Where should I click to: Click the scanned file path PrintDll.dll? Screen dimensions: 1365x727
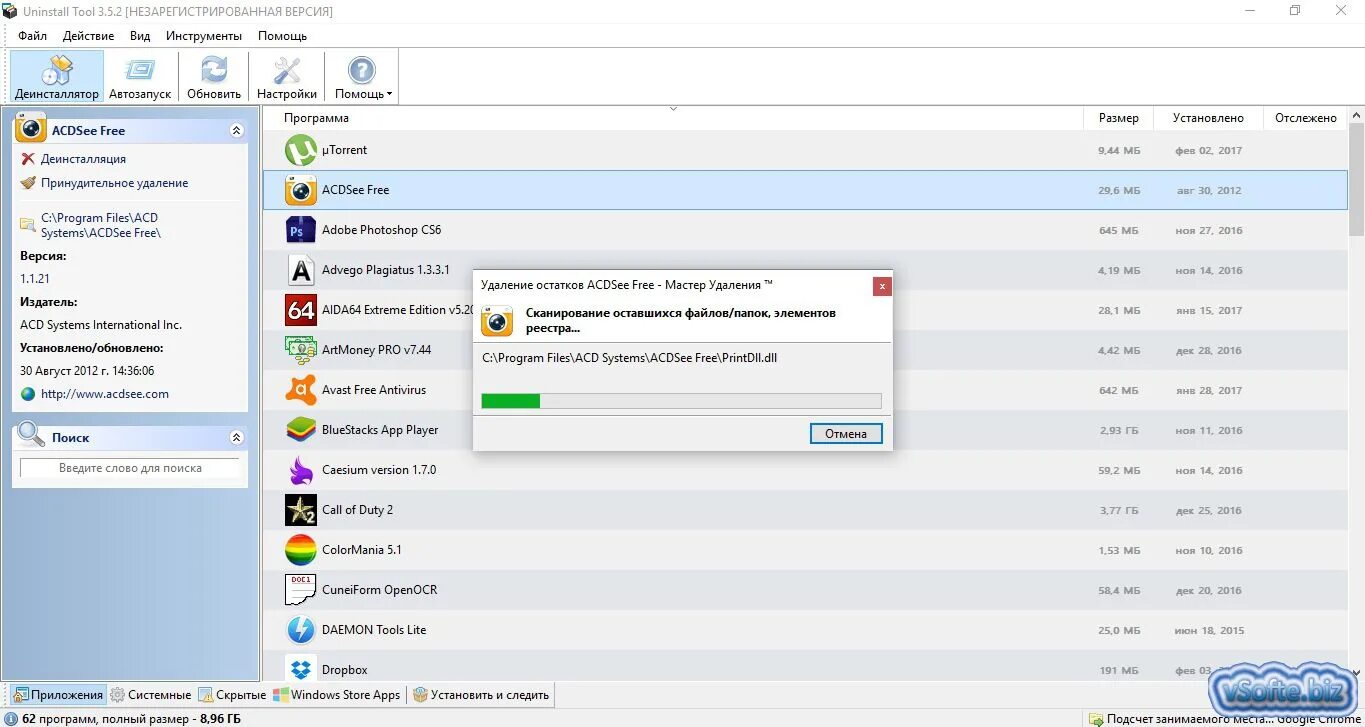[629, 357]
